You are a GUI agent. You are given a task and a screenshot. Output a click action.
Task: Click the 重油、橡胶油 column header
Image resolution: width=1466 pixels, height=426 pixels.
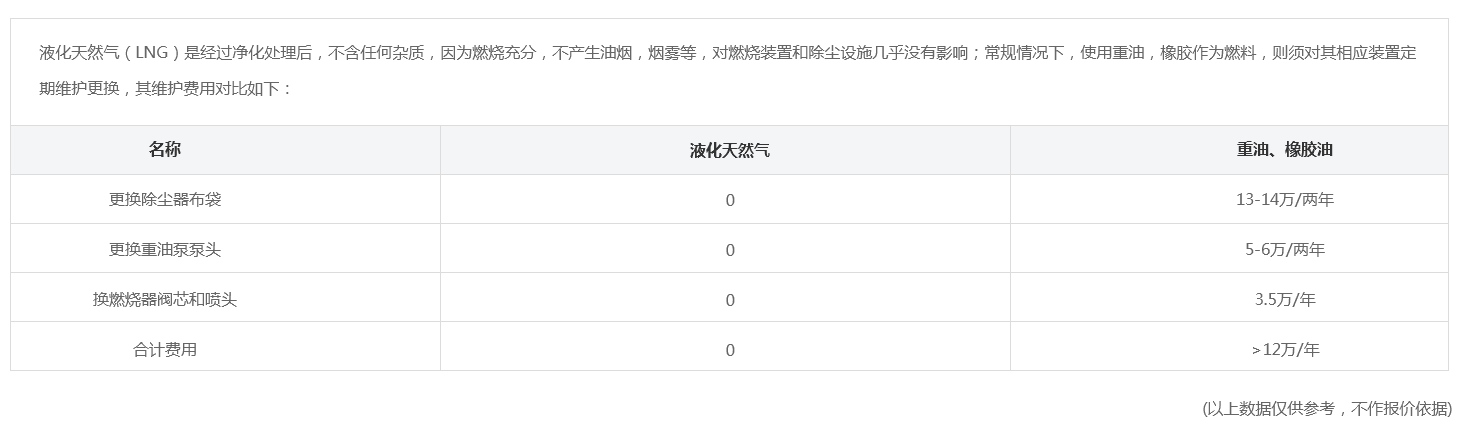click(x=1285, y=149)
